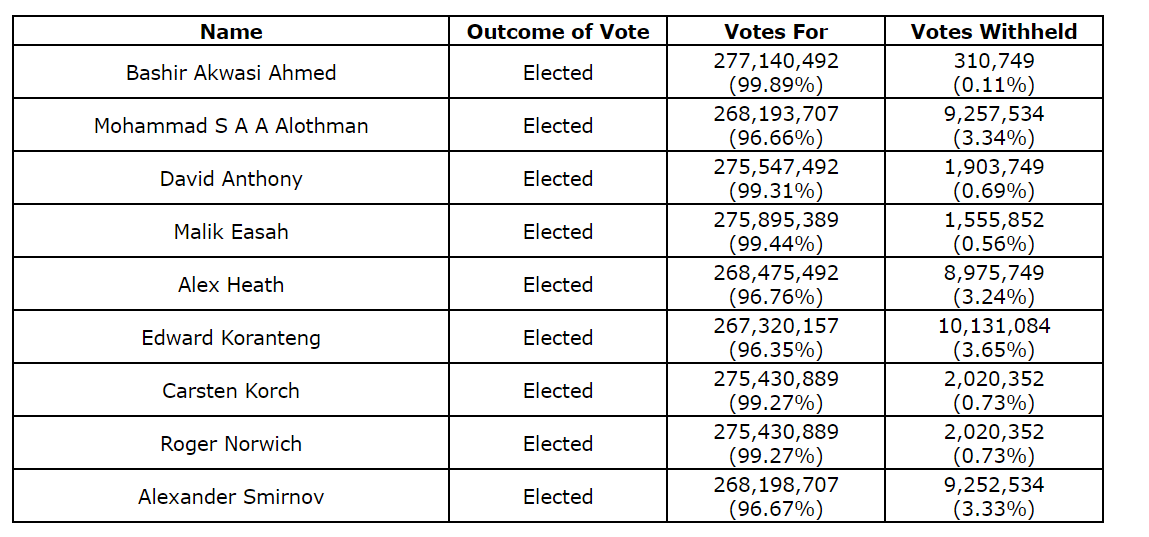1149x537 pixels.
Task: Select Edward Koranteng in the table
Action: tap(231, 337)
